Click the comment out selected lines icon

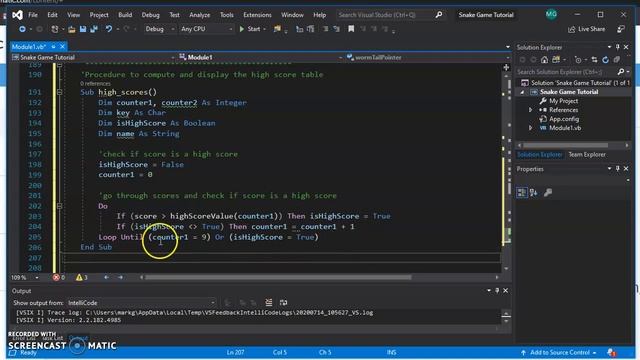pos(325,29)
